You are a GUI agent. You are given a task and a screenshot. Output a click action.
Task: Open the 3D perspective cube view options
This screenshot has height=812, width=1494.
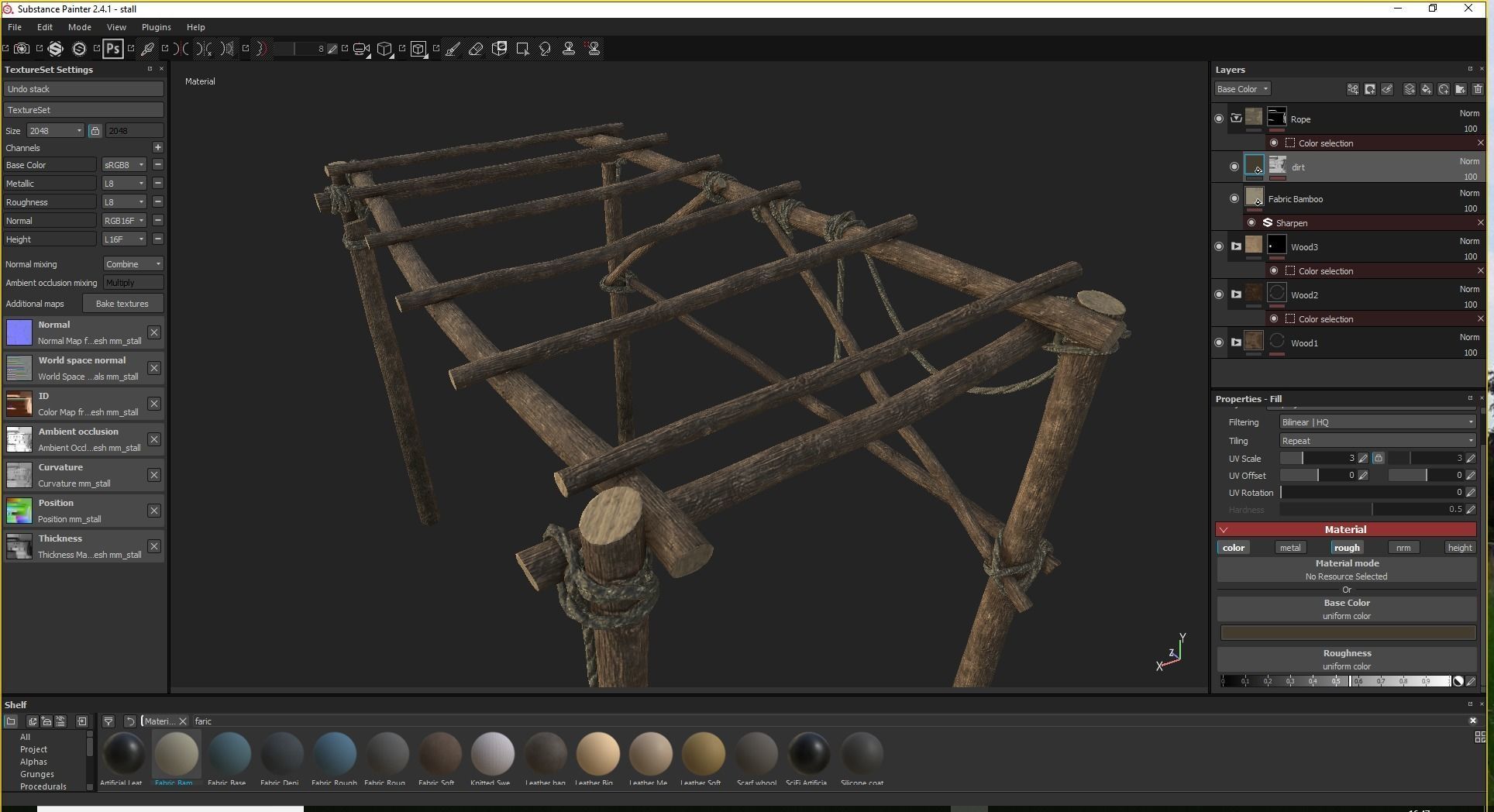pos(384,49)
